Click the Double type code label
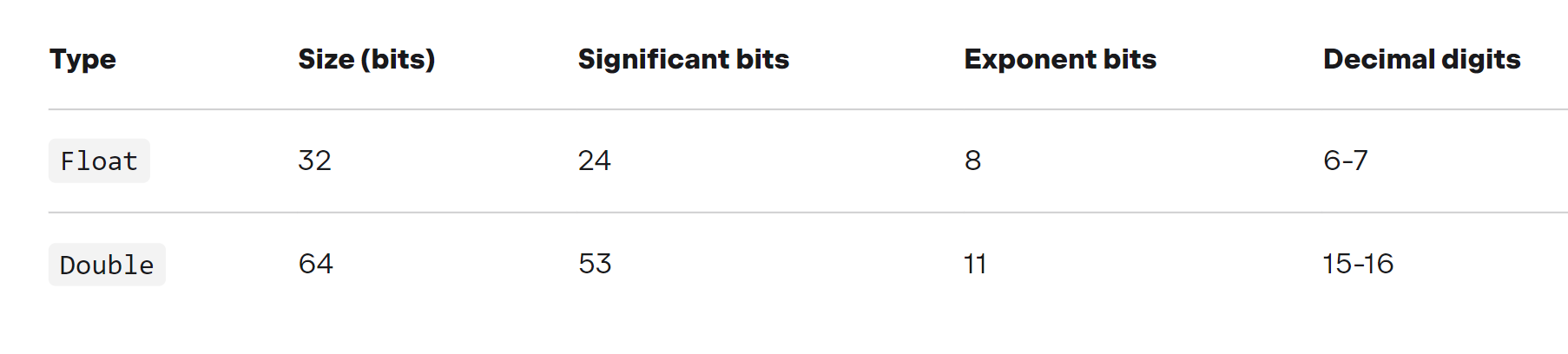 [x=107, y=265]
